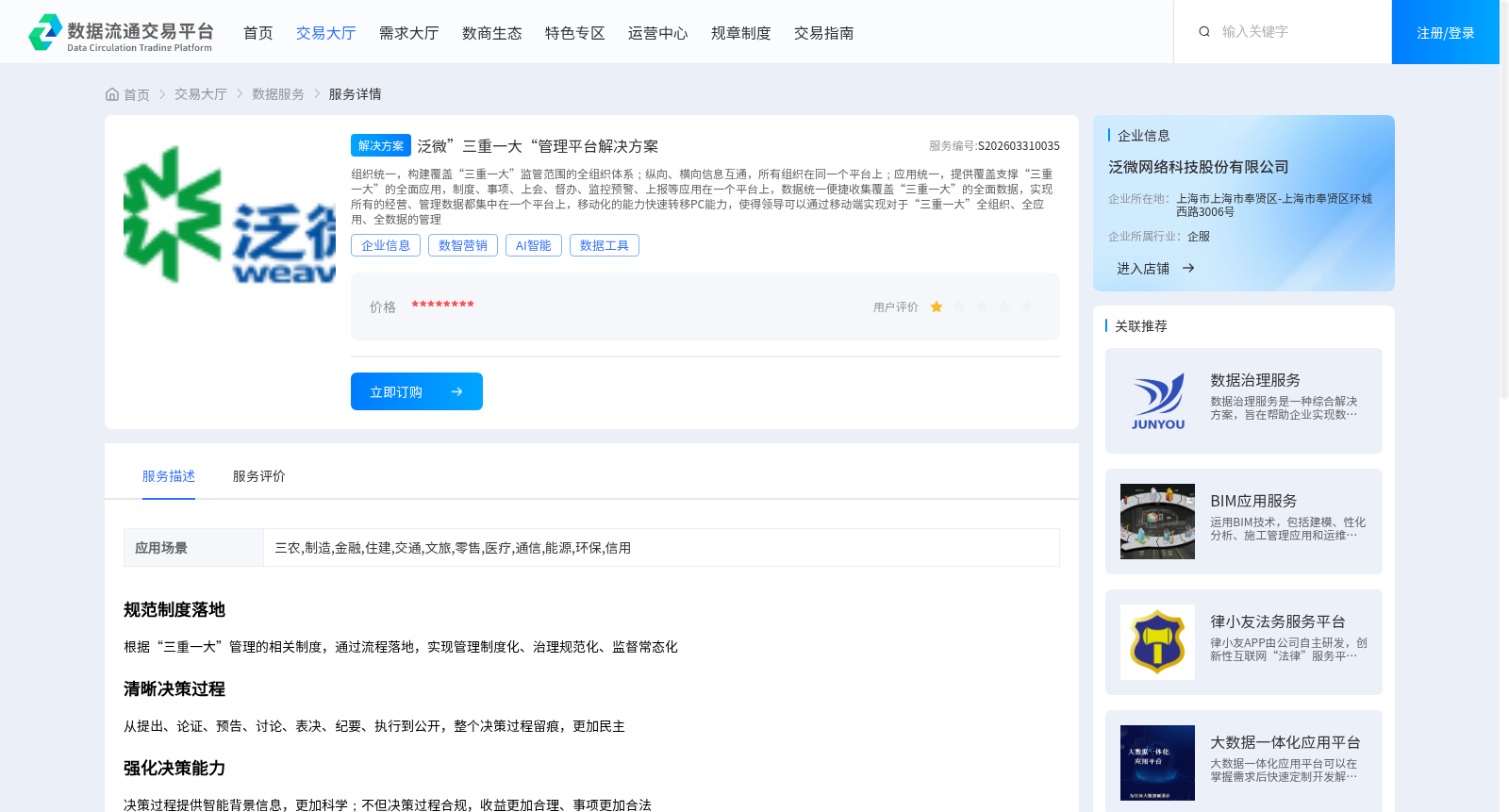This screenshot has height=812, width=1509.
Task: Click the service number S202603310035
Action: coord(1019,146)
